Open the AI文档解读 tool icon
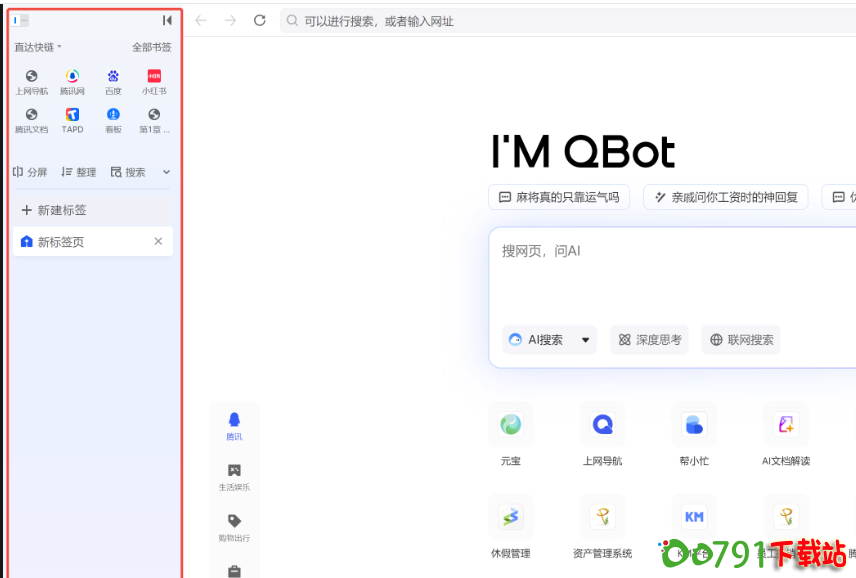 785,425
